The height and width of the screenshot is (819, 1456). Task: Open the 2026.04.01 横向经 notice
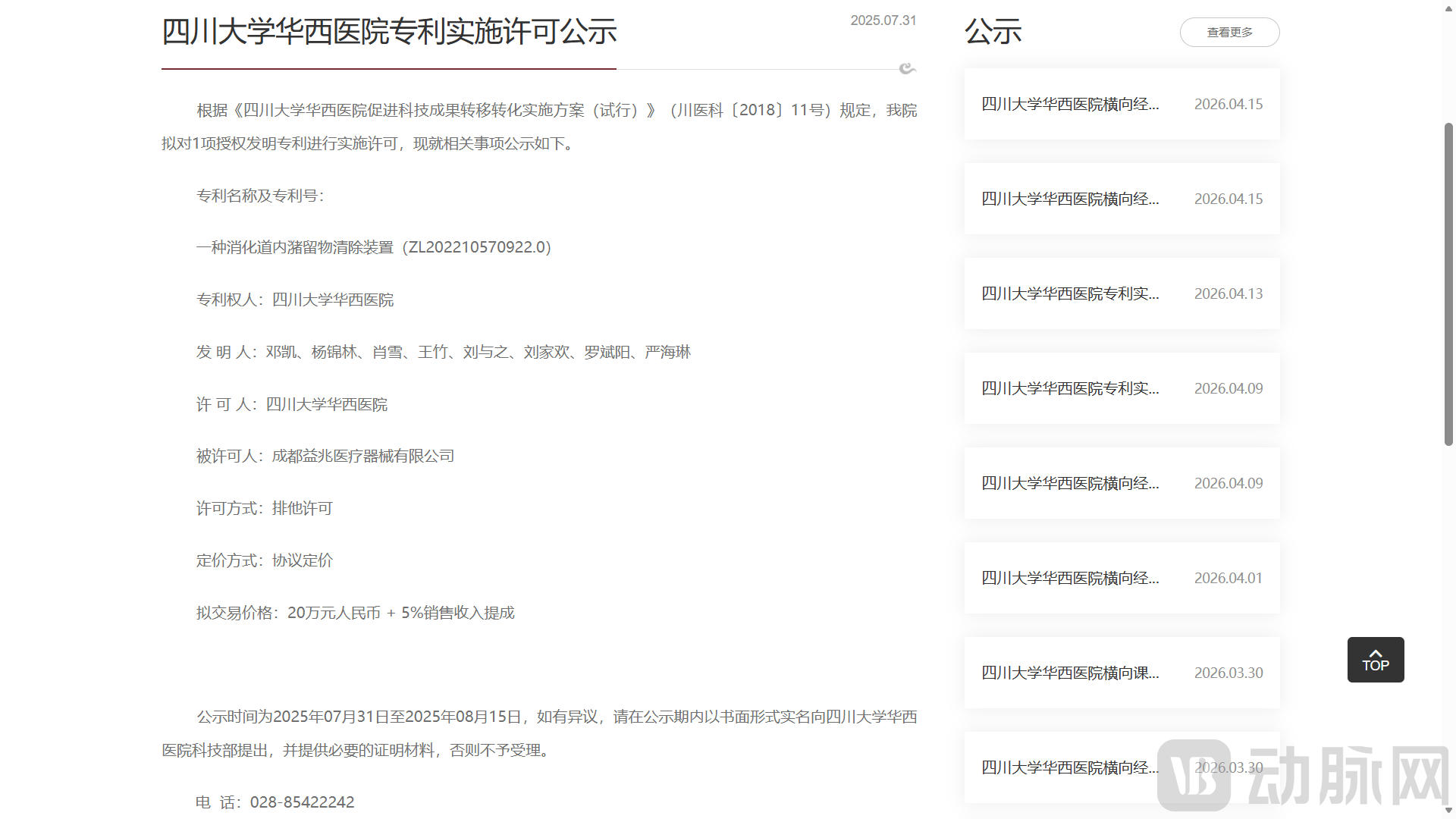1122,578
